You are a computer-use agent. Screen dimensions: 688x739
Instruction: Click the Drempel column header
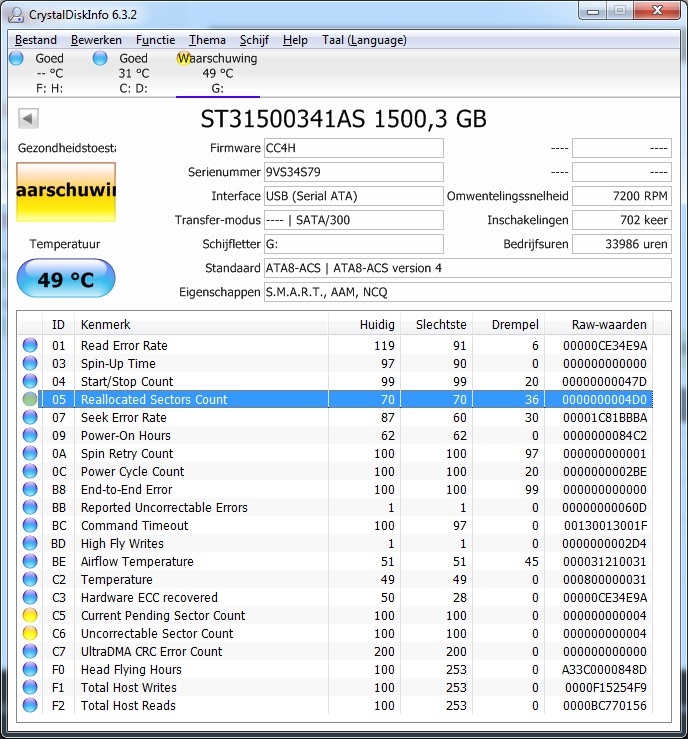pos(509,324)
